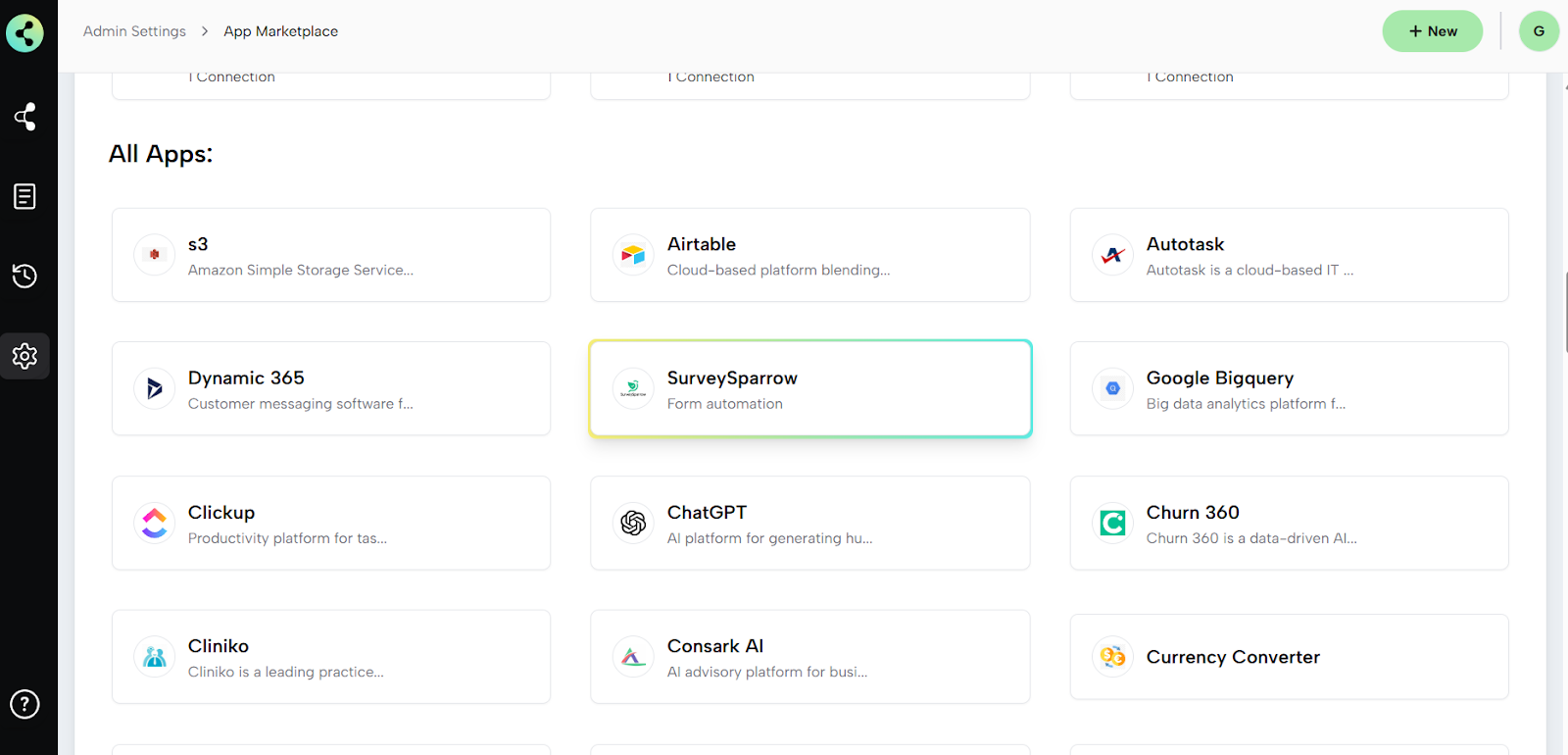The image size is (1568, 755).
Task: Click the Cliniko app logo
Action: click(154, 657)
